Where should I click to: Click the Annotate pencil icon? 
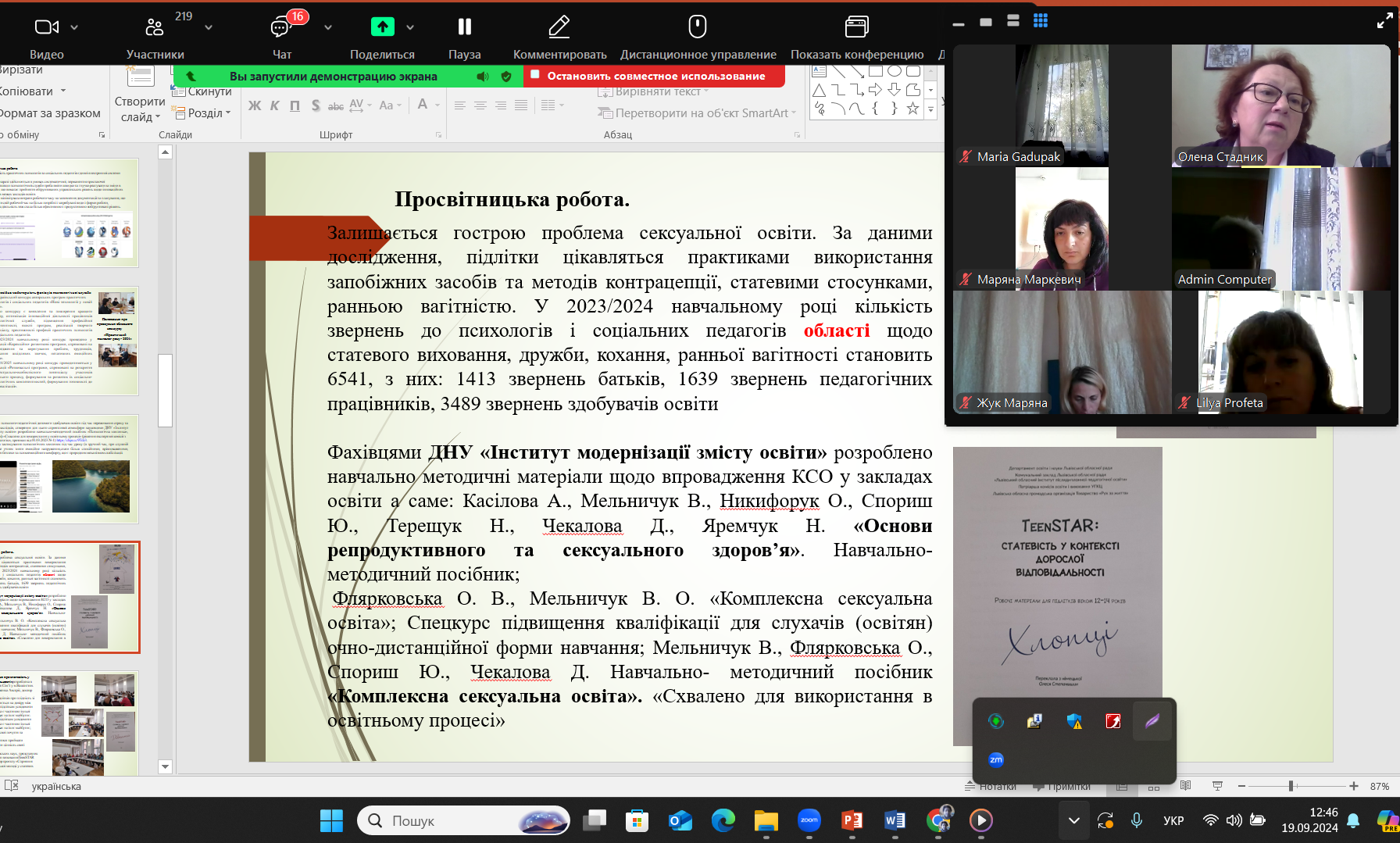(559, 27)
